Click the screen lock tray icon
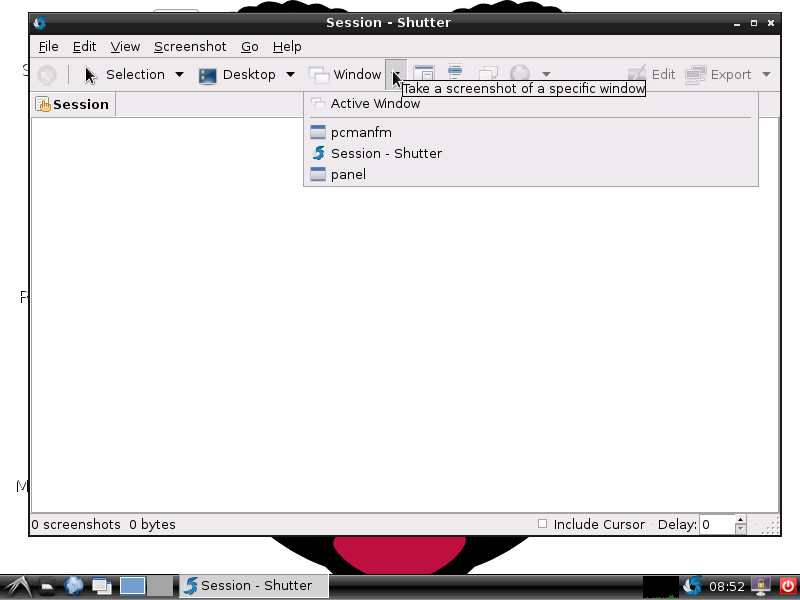The image size is (800, 600). 761,586
